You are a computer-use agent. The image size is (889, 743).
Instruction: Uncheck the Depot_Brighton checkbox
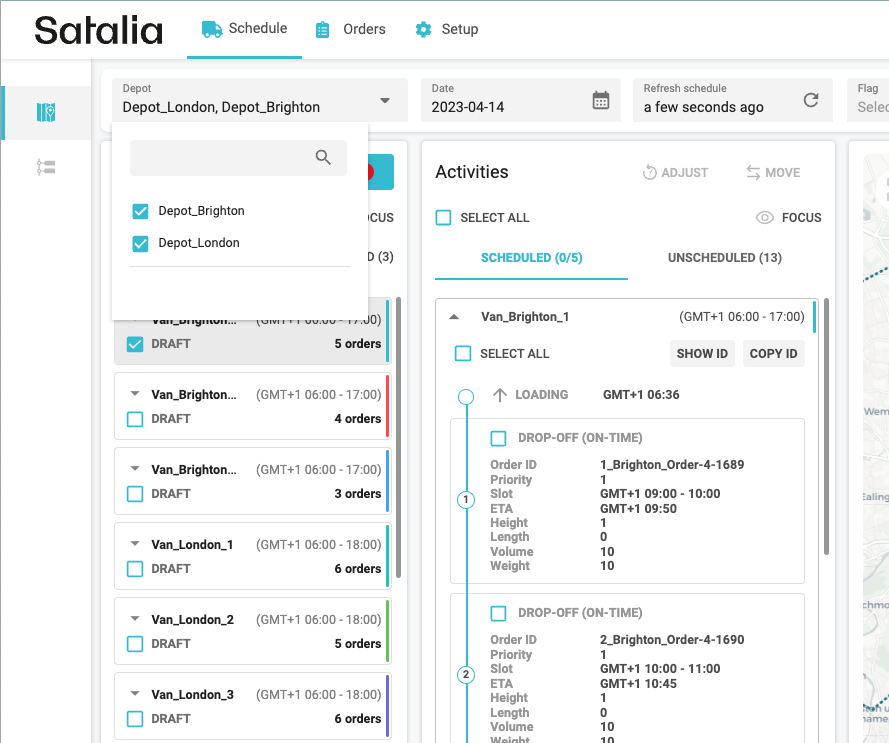[x=141, y=211]
